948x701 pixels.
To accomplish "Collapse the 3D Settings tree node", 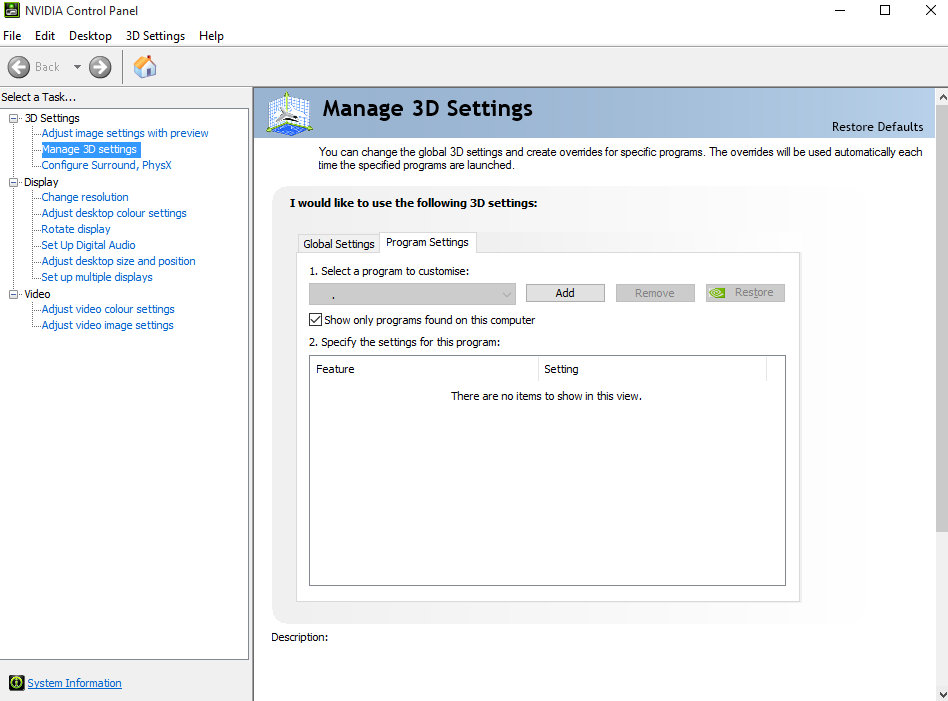I will 13,118.
